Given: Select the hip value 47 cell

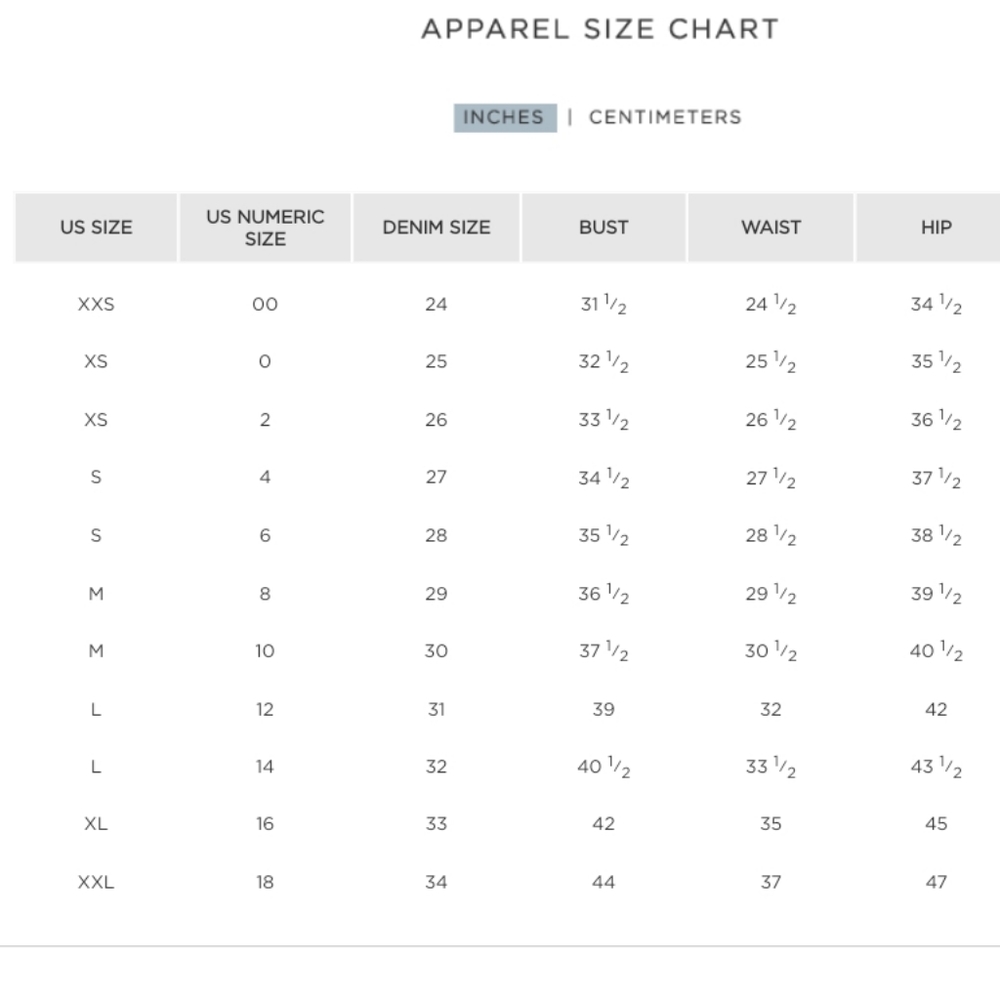Looking at the screenshot, I should tap(936, 882).
